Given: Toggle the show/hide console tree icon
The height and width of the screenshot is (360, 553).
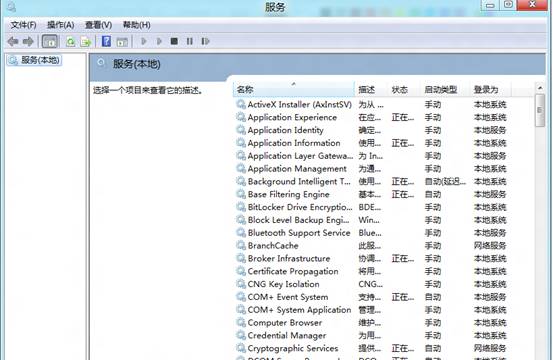Looking at the screenshot, I should pos(50,42).
